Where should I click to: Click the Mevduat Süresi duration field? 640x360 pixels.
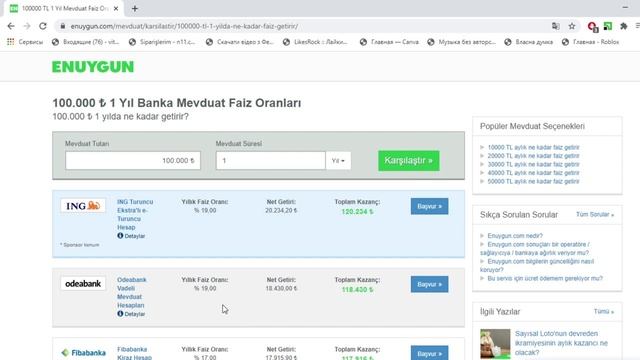(271, 160)
